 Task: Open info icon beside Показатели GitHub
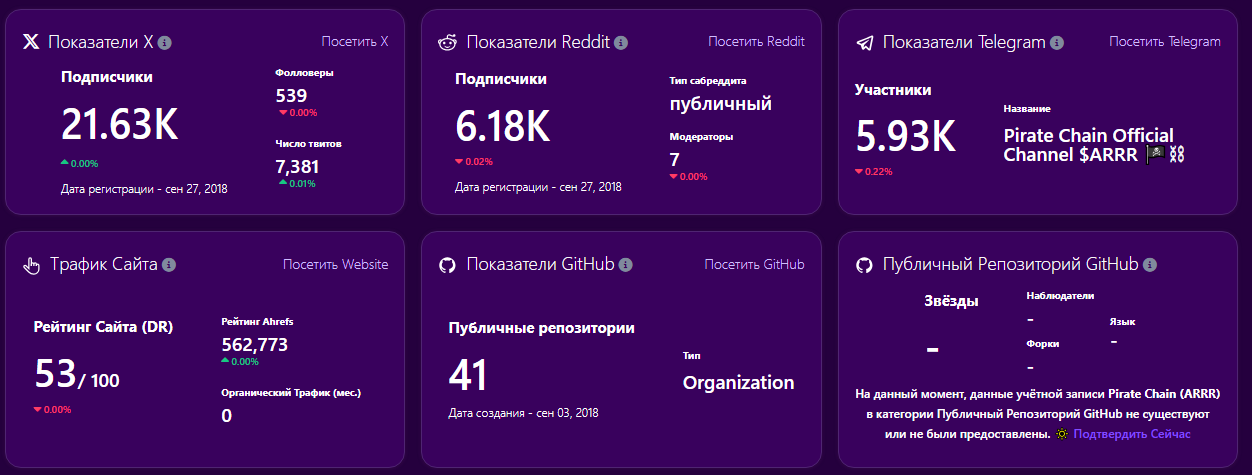pyautogui.click(x=625, y=265)
